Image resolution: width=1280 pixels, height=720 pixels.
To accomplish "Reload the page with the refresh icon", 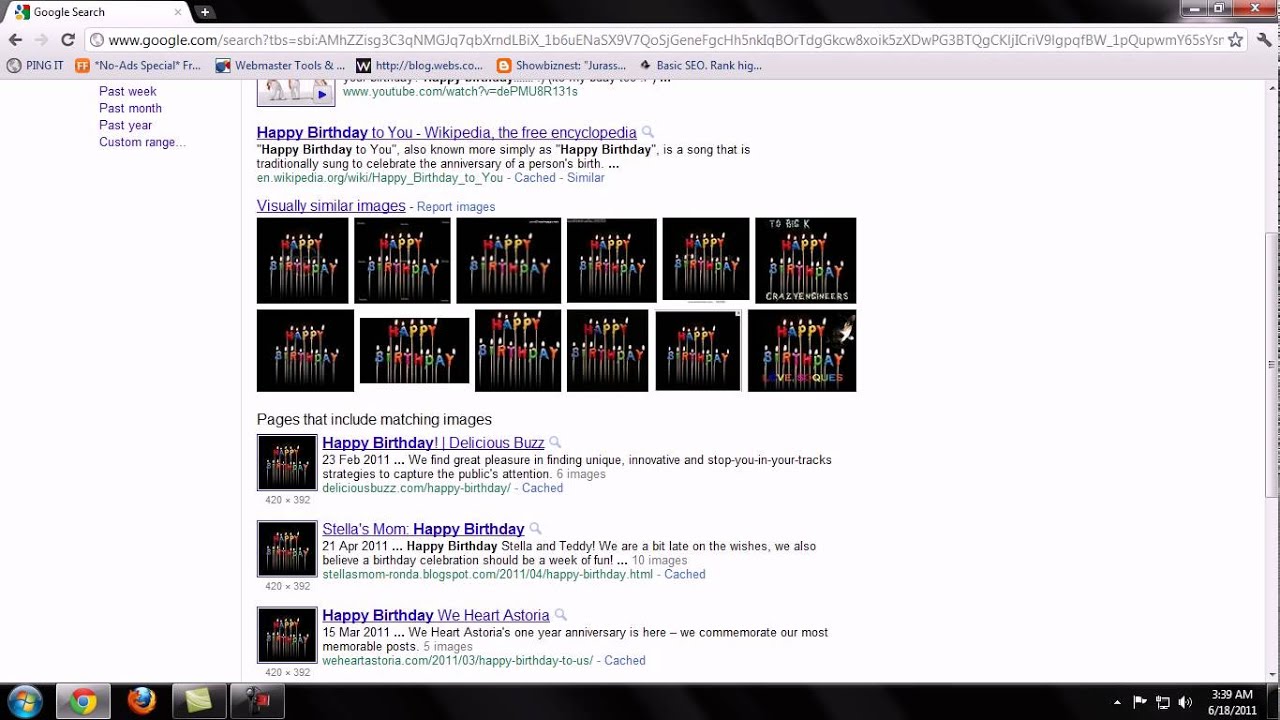I will [x=68, y=40].
